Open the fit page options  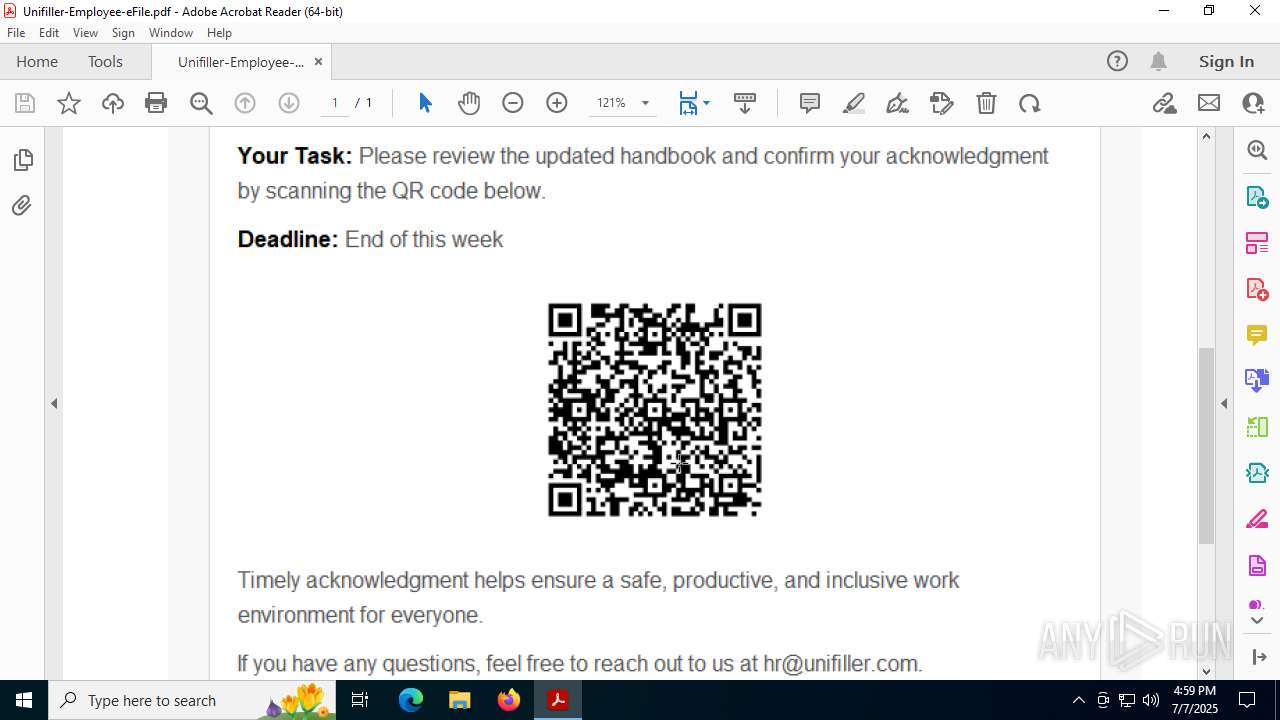coord(694,103)
